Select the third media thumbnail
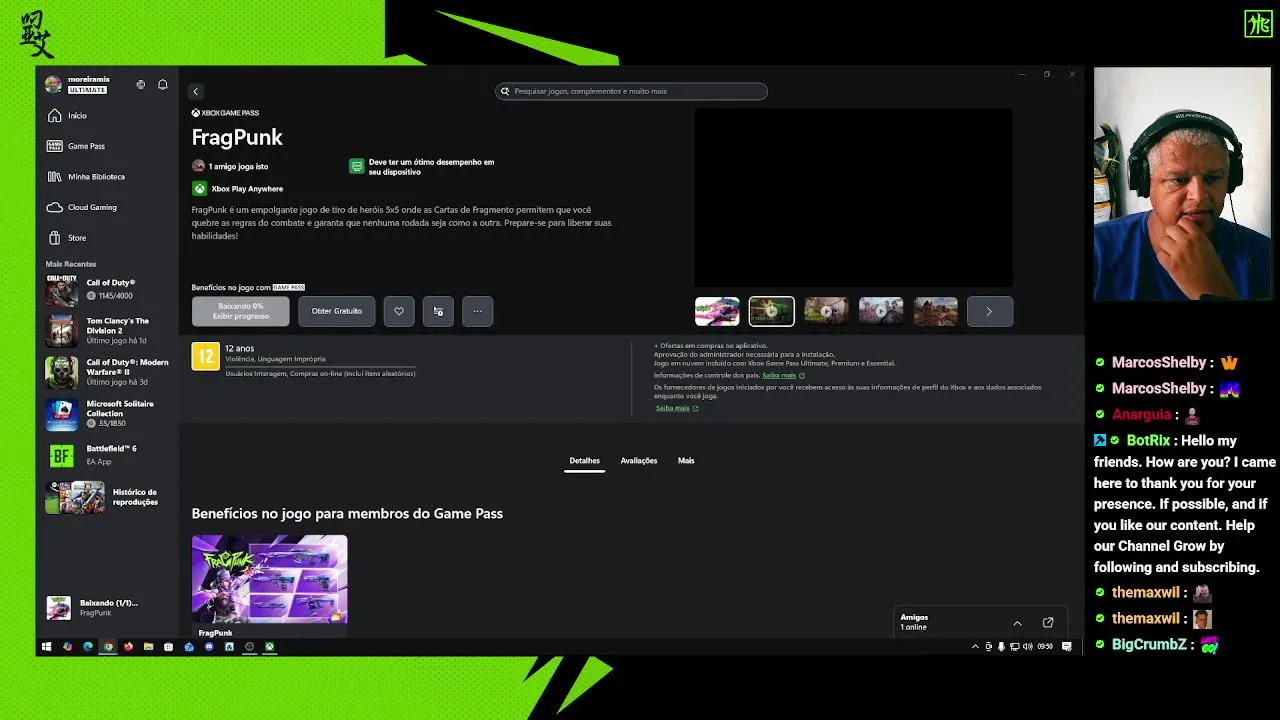Screen dimensions: 1280x720 tap(826, 311)
